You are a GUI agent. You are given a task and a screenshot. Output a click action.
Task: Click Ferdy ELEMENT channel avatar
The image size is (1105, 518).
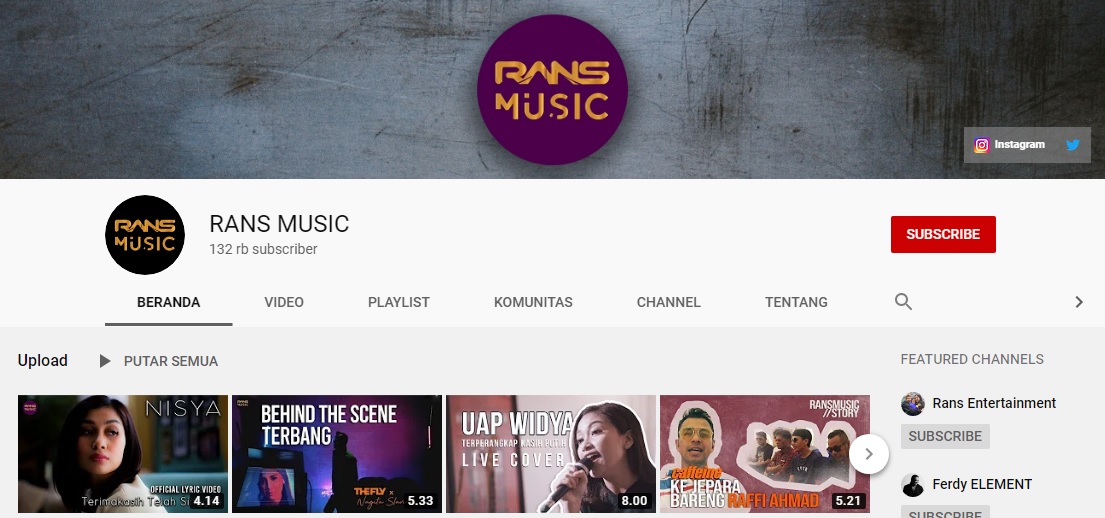pyautogui.click(x=913, y=485)
